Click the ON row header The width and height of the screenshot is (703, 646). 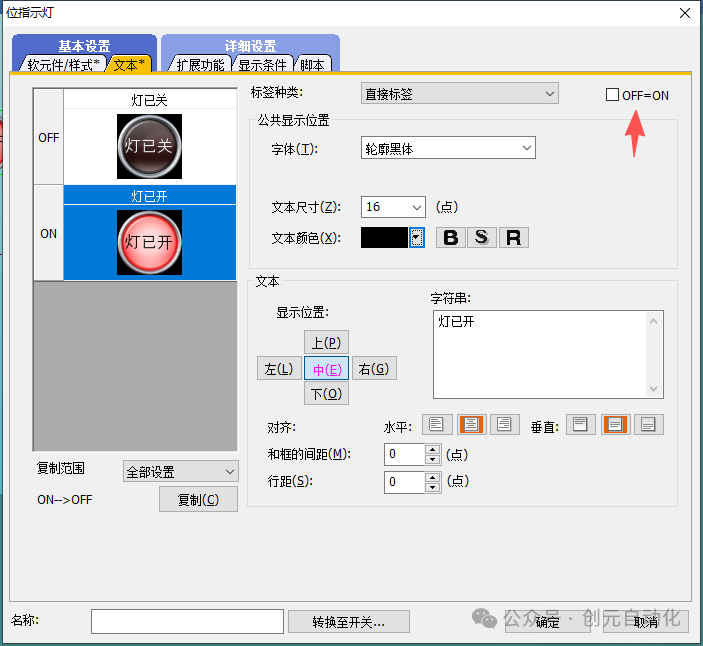click(48, 233)
